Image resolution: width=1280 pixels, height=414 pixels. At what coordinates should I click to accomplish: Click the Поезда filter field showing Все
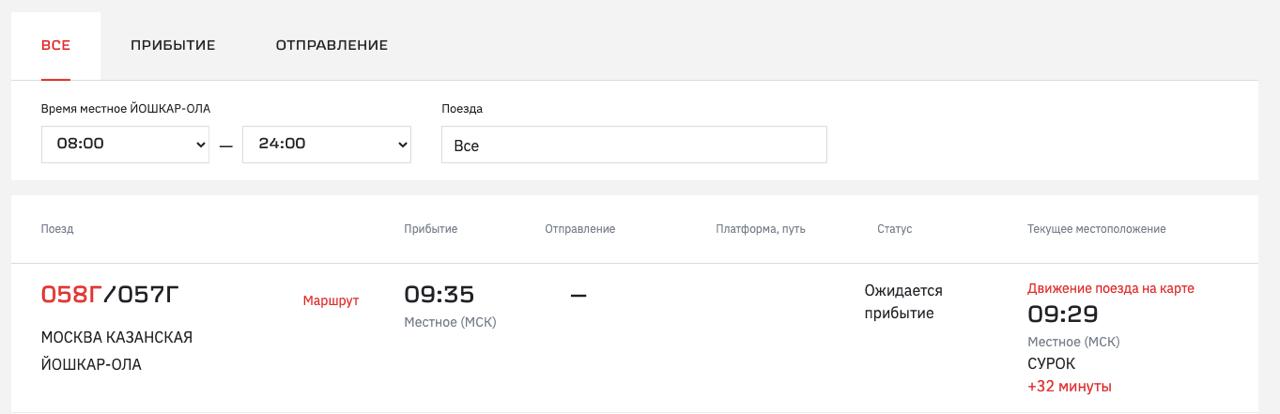click(634, 145)
